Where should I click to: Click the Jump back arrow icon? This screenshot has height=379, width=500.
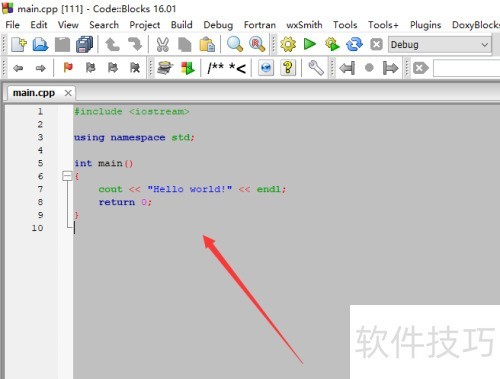pos(18,68)
